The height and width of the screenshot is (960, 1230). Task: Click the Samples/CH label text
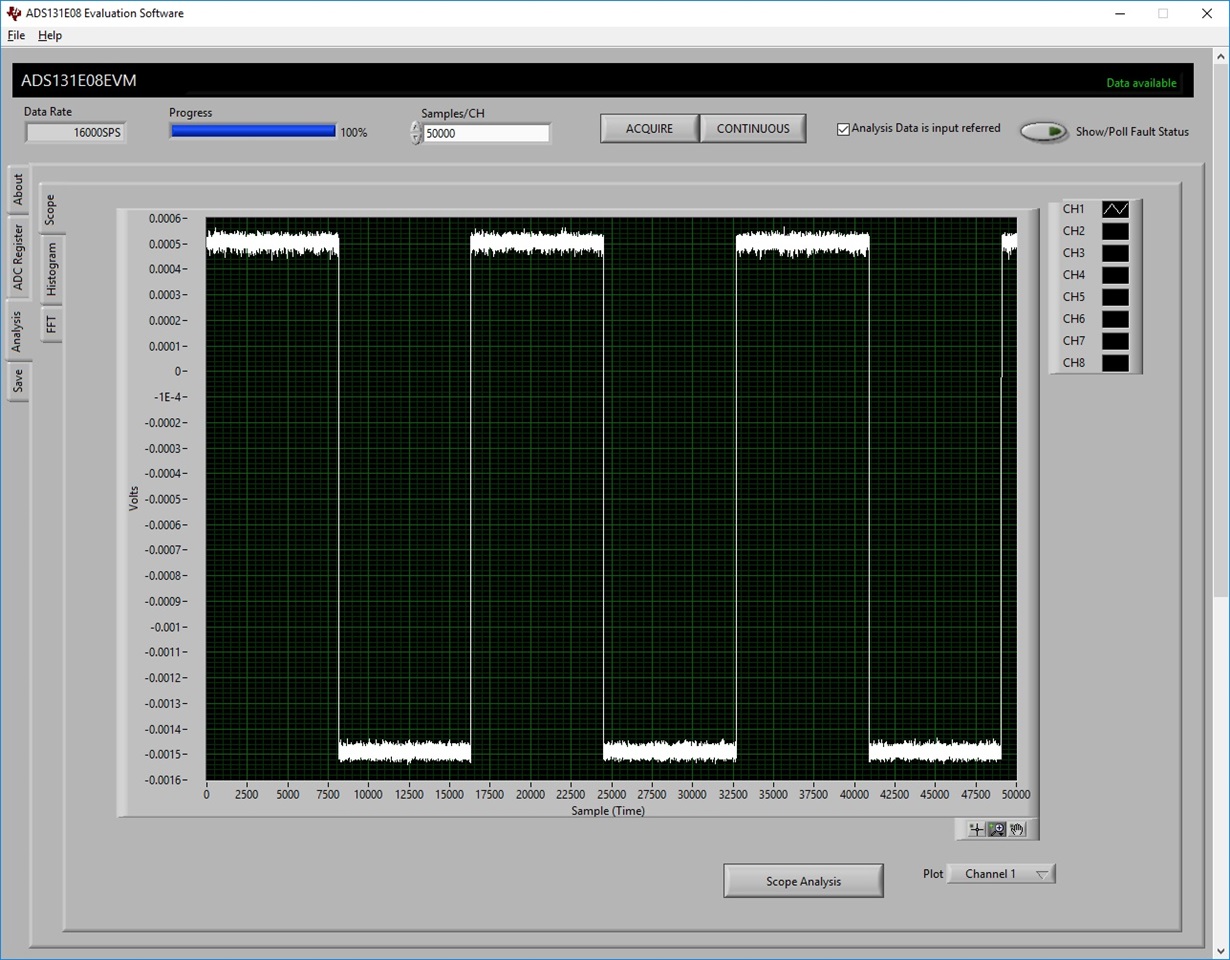(453, 113)
